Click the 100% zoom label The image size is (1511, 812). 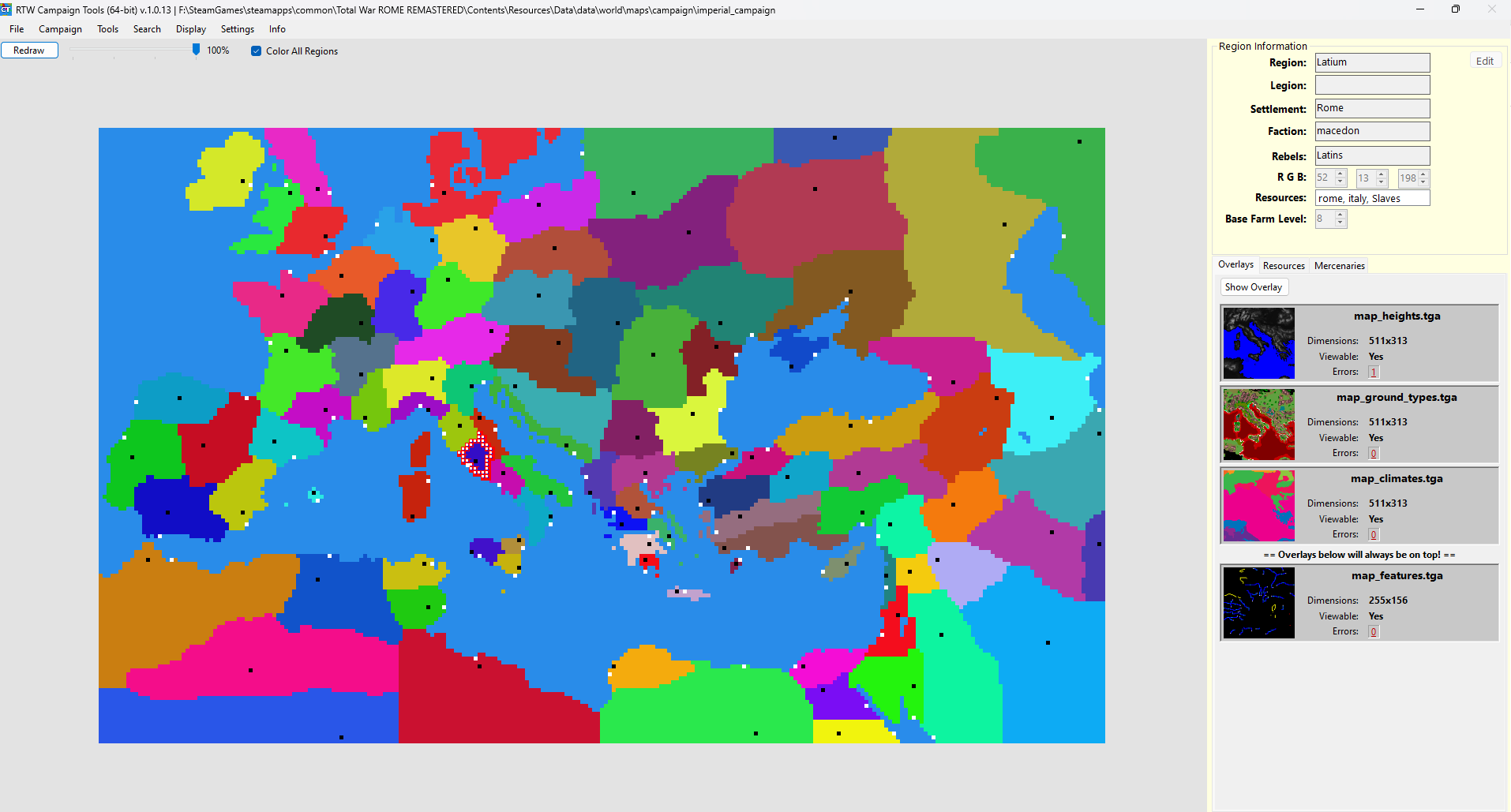[218, 51]
